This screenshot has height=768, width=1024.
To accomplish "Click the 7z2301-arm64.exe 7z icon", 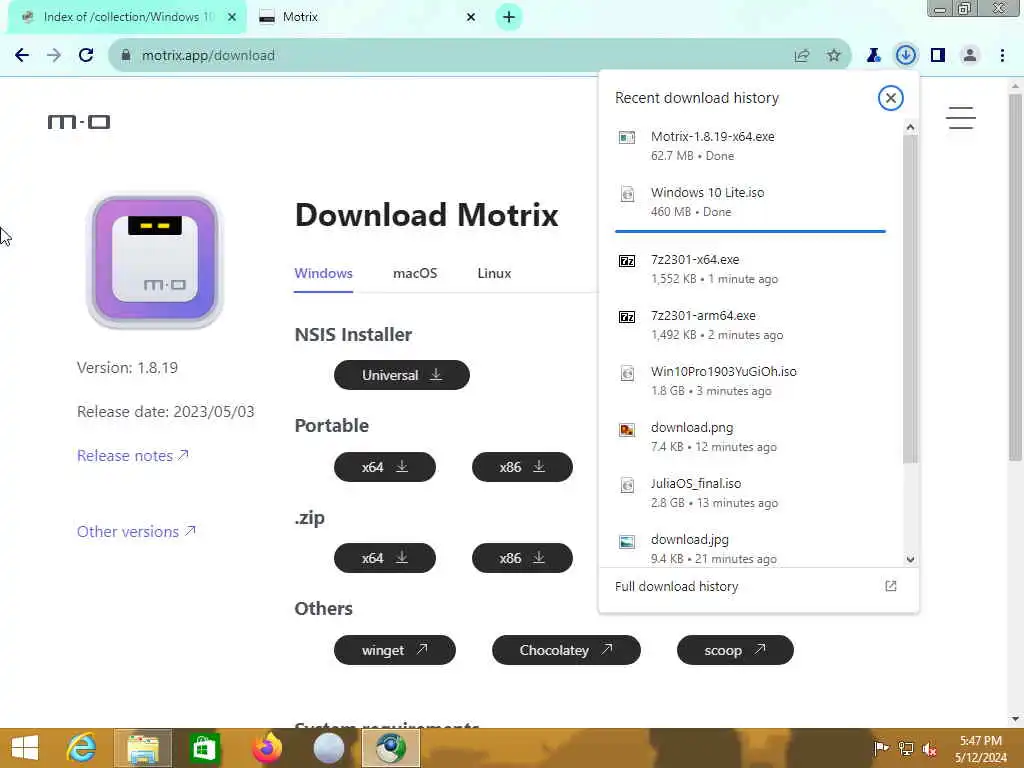I will [x=627, y=317].
